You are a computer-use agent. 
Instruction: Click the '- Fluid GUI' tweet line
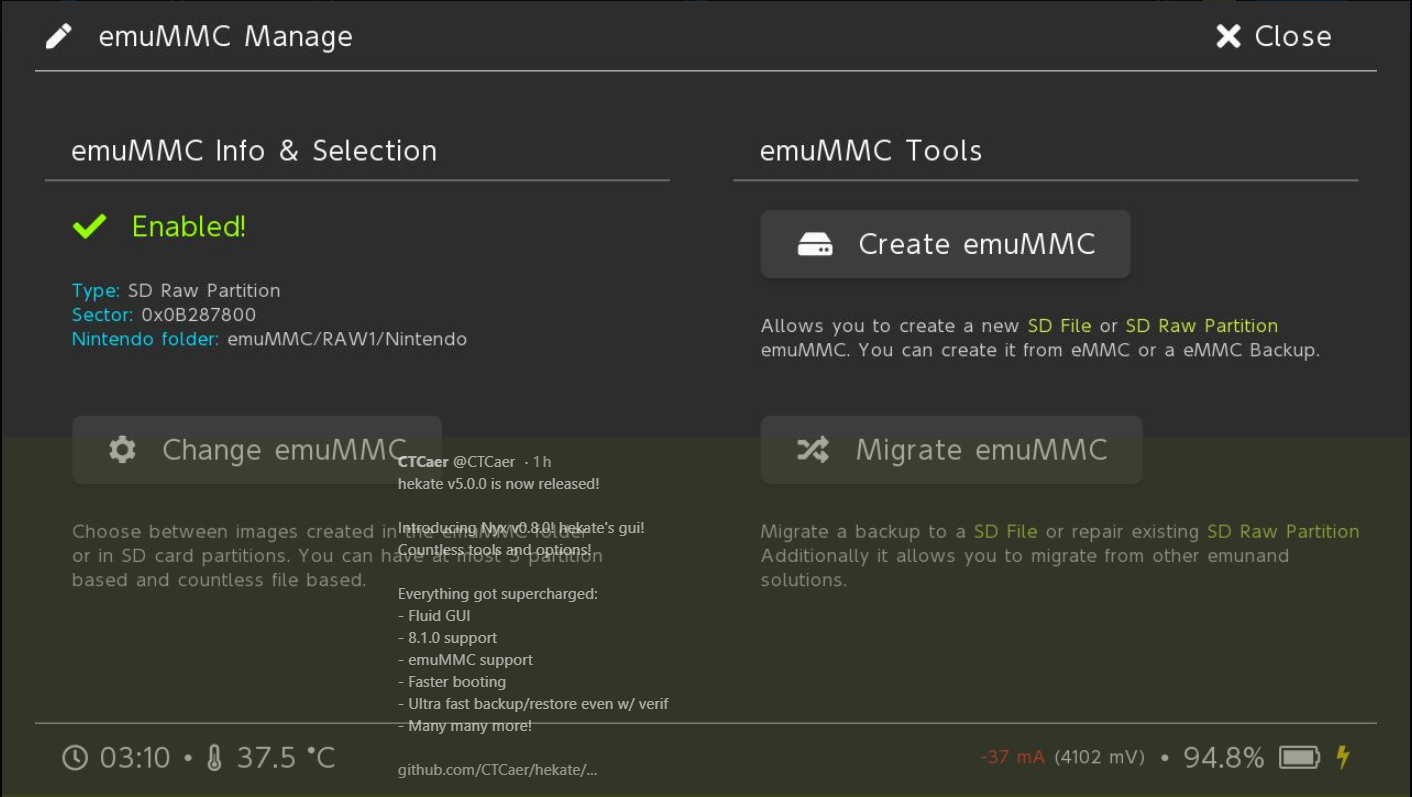coord(434,616)
